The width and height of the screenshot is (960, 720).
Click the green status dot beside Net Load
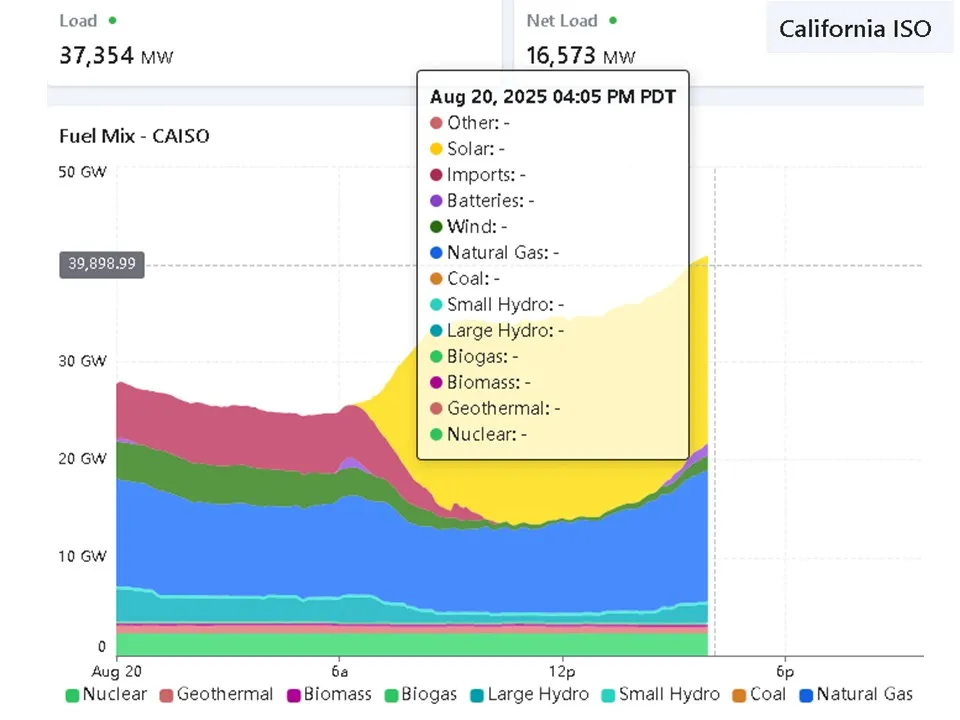(x=613, y=20)
